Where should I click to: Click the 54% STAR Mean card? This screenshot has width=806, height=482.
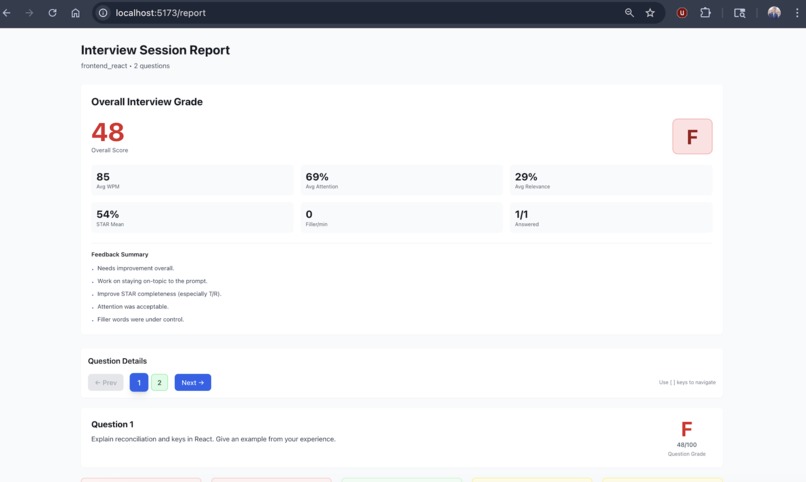pos(192,217)
